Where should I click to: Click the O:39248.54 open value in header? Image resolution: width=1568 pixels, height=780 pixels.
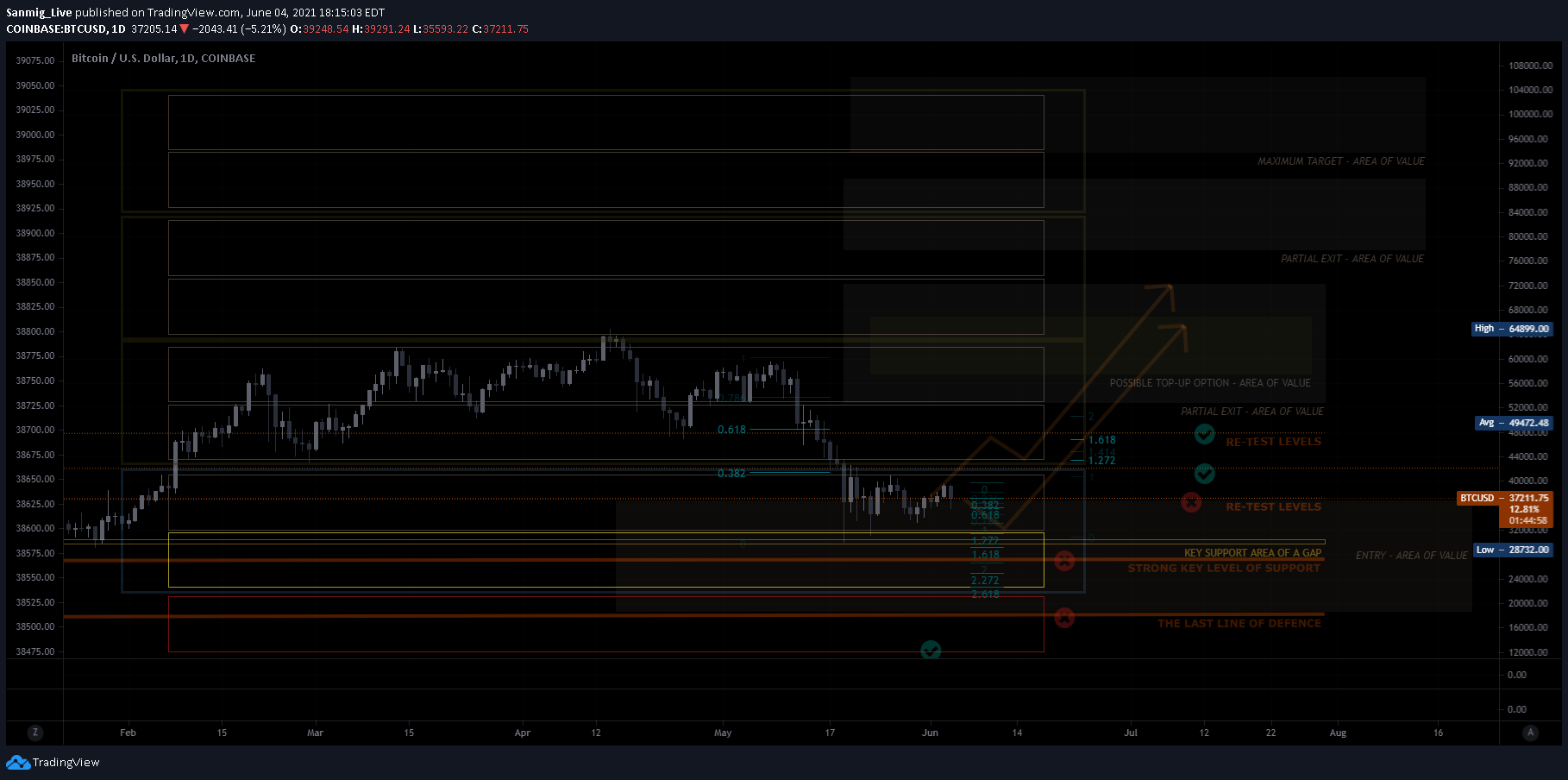(319, 29)
